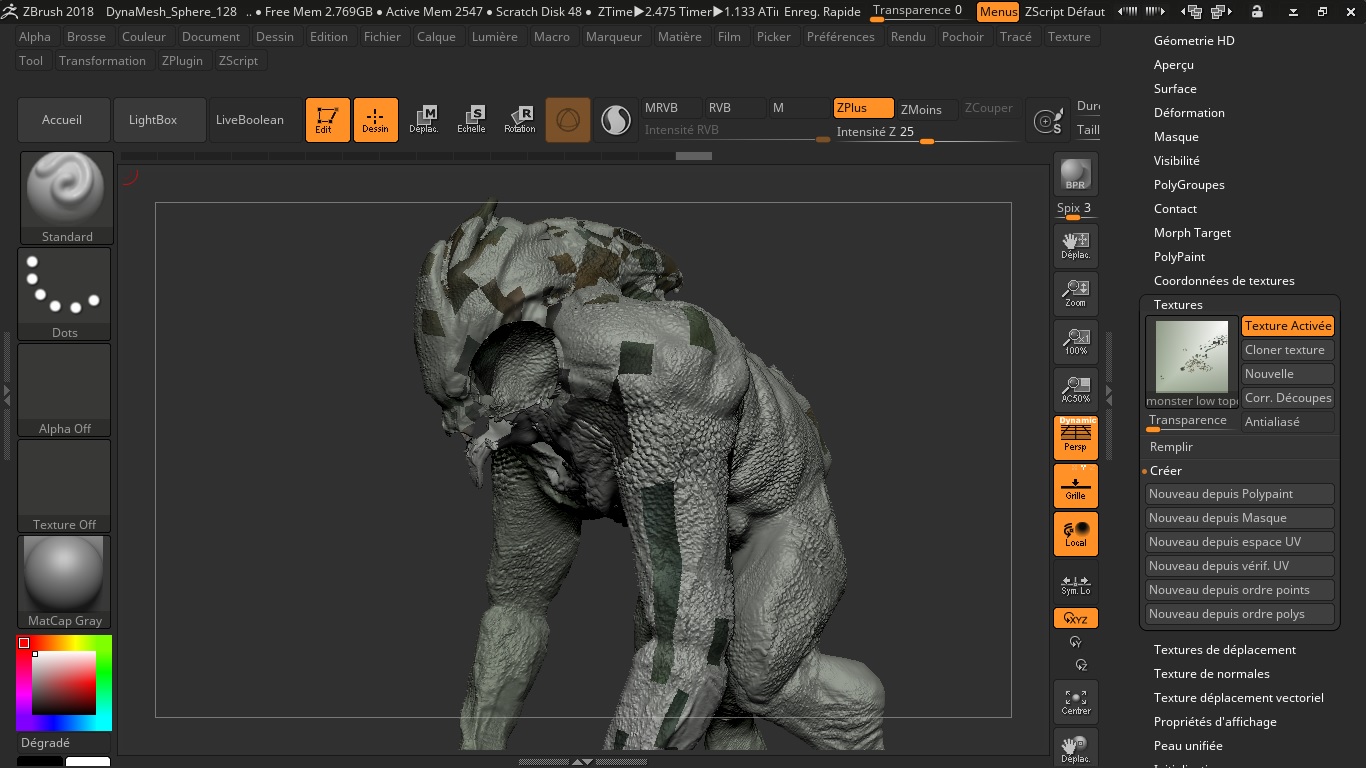Select the Rotation gyro tool
The width and height of the screenshot is (1366, 768).
click(x=519, y=119)
